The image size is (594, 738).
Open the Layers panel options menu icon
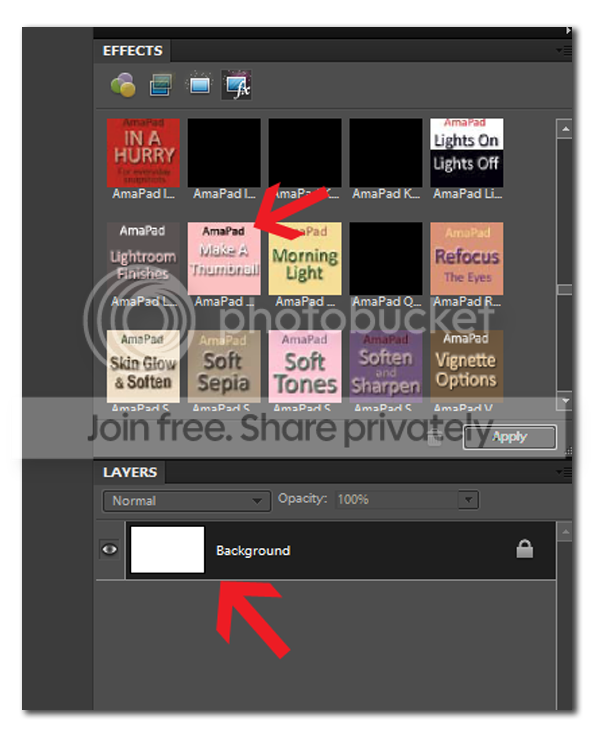(x=564, y=471)
